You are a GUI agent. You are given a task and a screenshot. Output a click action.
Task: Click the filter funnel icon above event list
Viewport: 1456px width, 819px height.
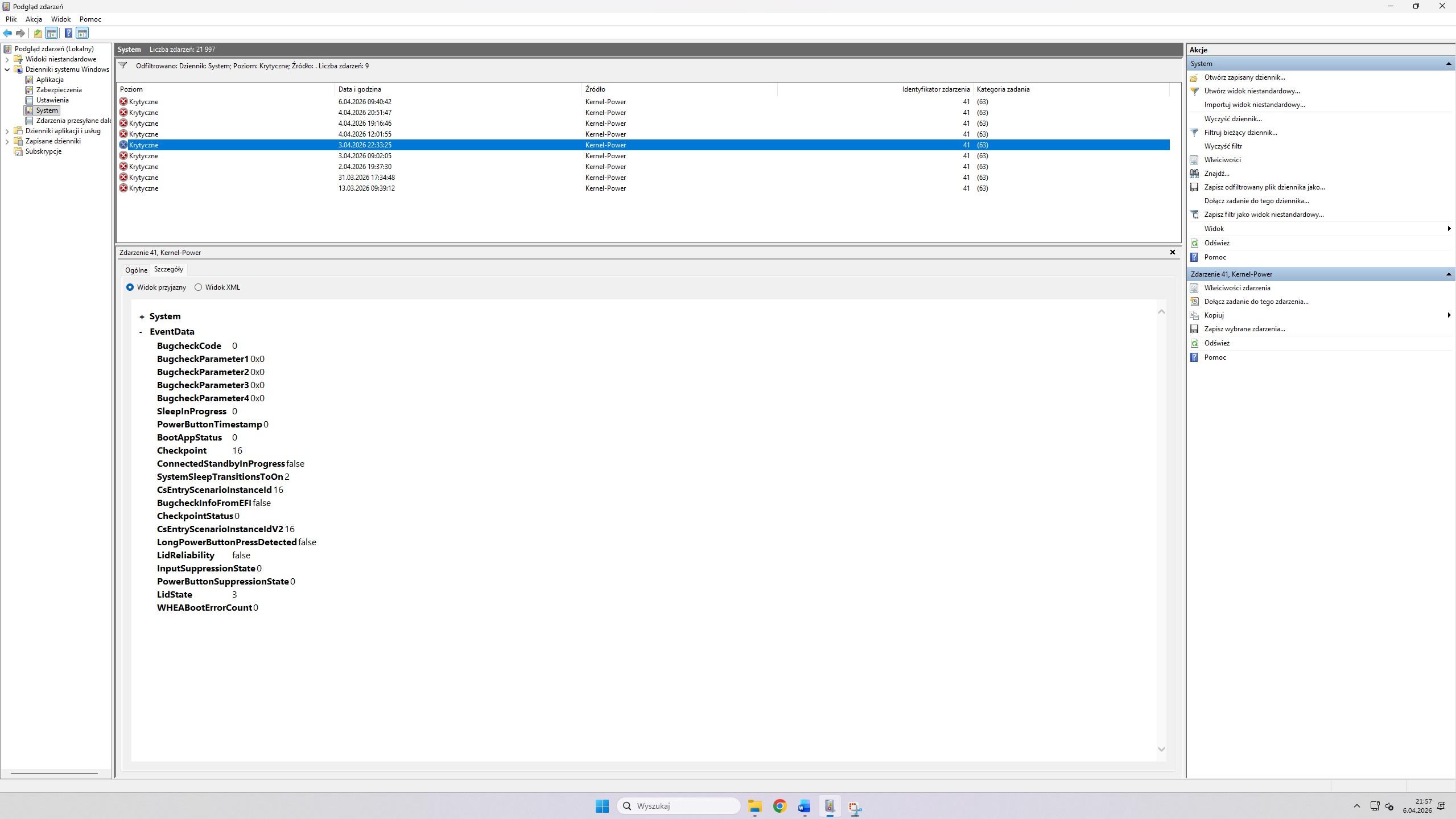pyautogui.click(x=123, y=65)
